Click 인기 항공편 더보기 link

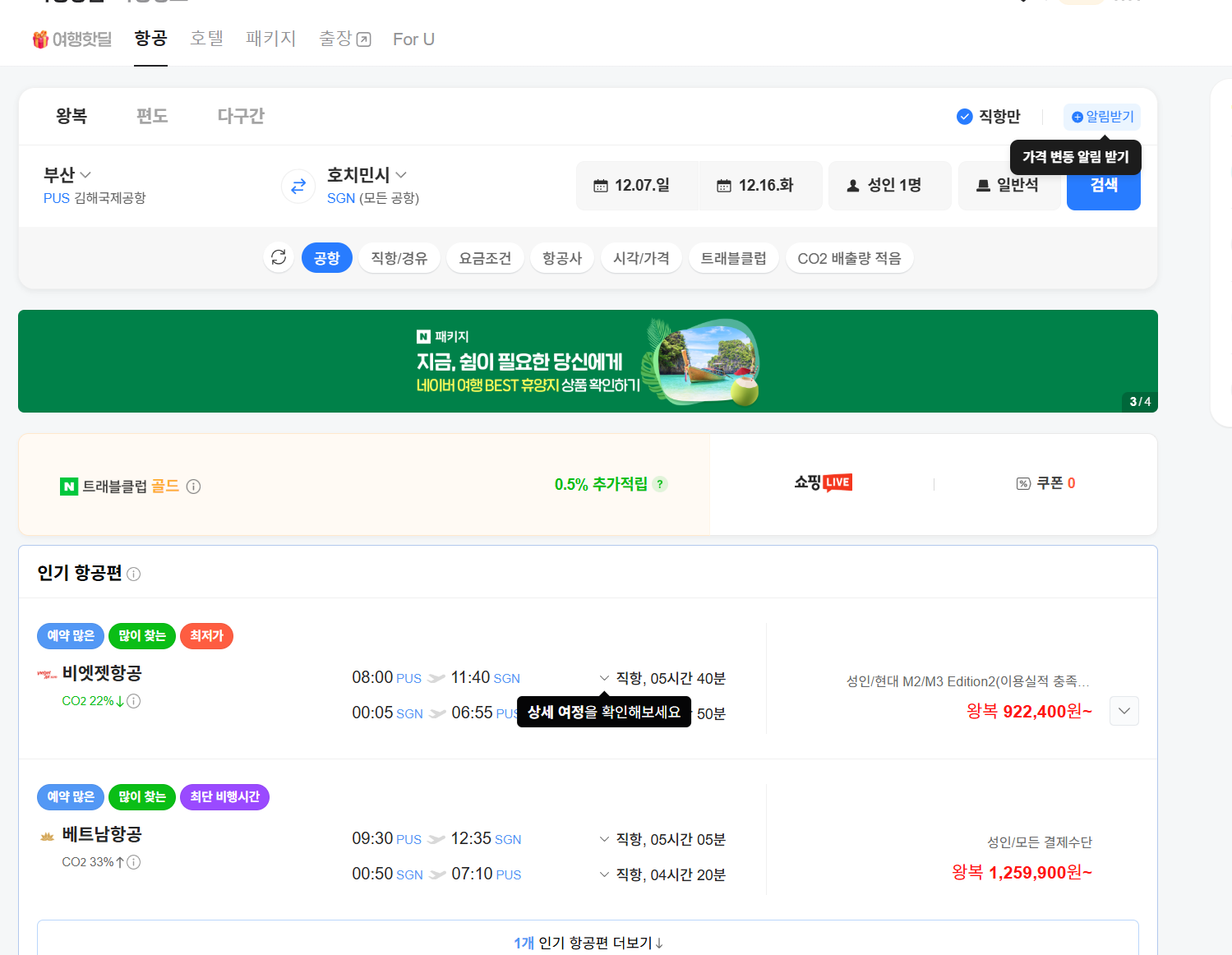click(x=588, y=942)
